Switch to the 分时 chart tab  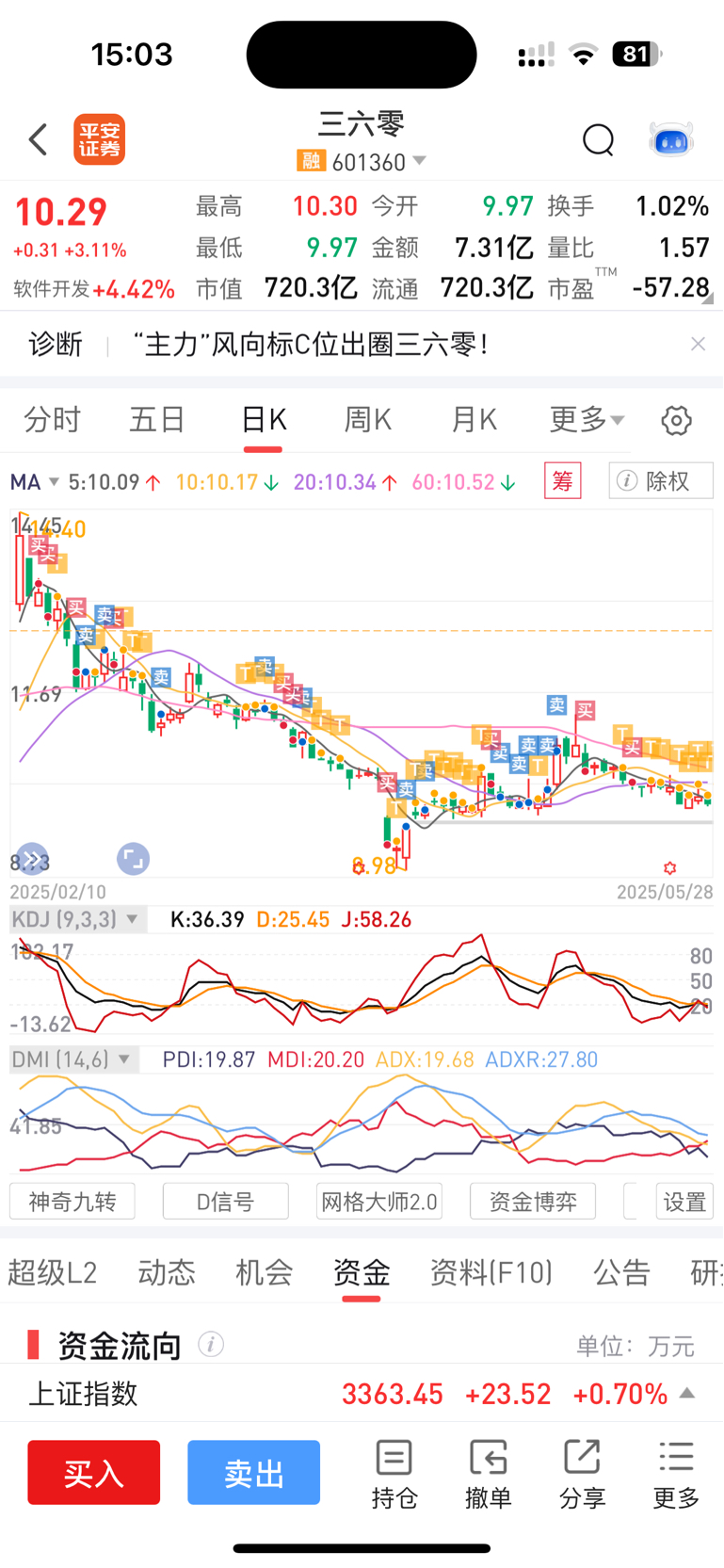[52, 419]
